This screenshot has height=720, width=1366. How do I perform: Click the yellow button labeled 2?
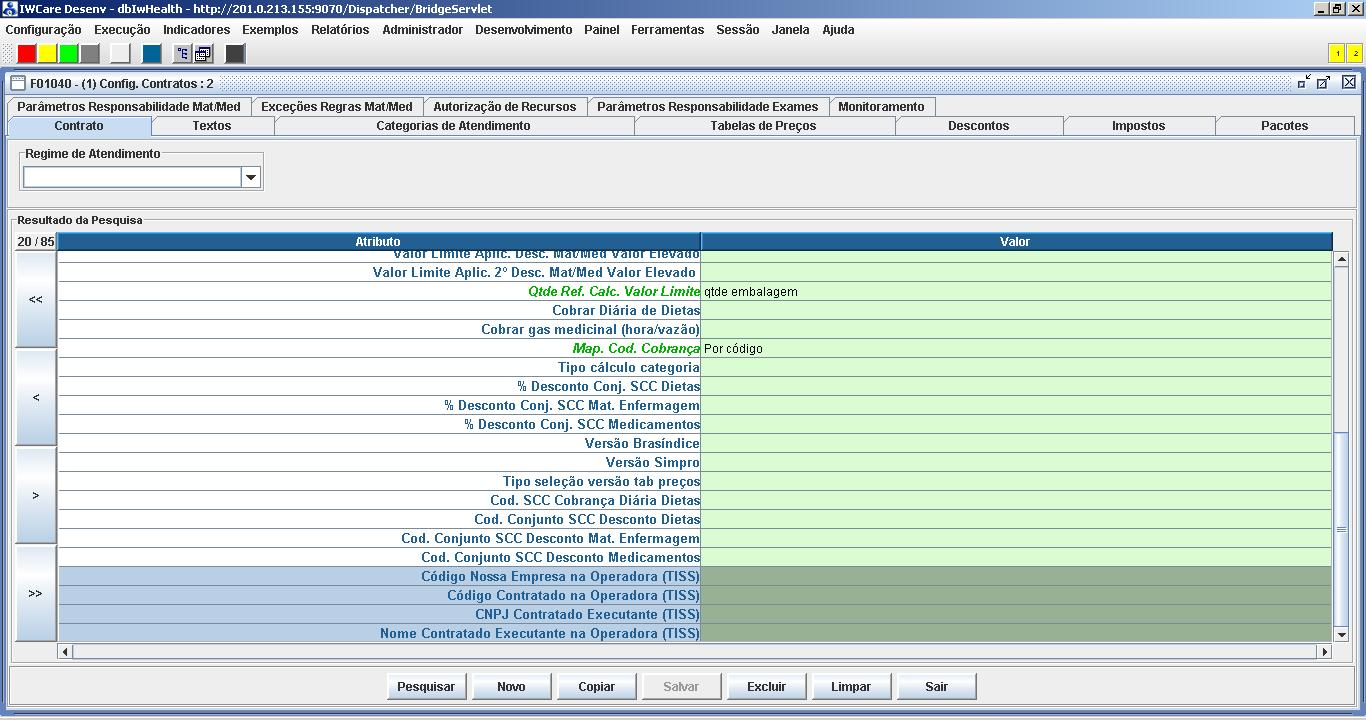tap(1355, 54)
